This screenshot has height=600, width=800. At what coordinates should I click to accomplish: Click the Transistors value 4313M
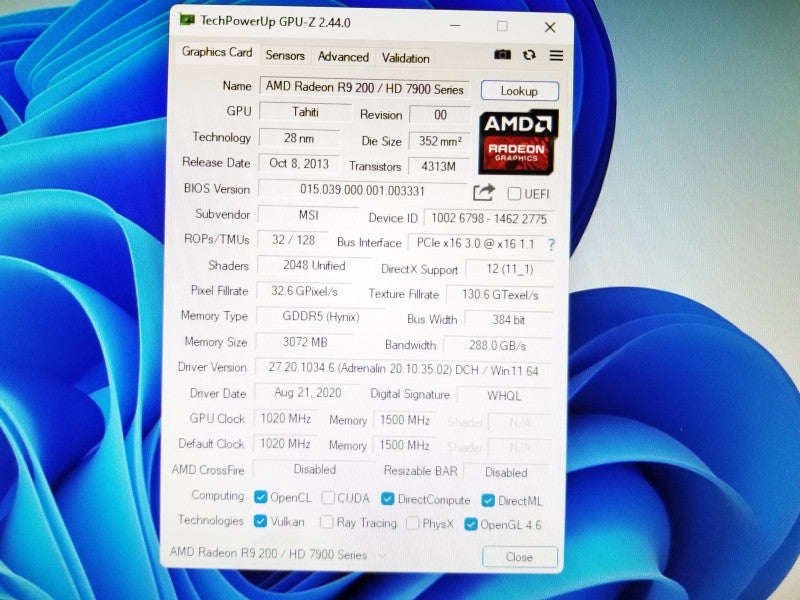coord(439,166)
